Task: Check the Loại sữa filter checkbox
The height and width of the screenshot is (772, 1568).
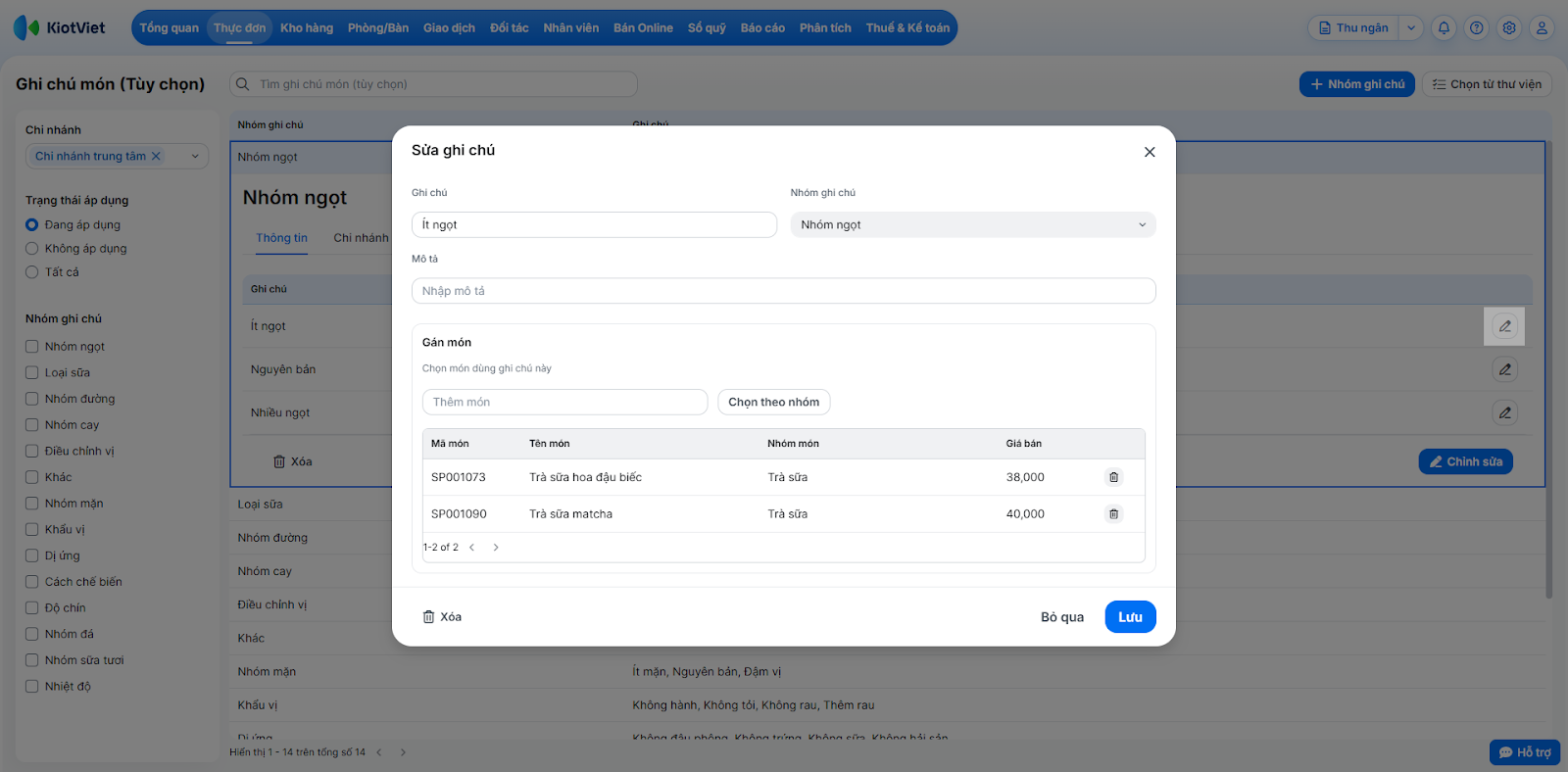Action: 32,372
